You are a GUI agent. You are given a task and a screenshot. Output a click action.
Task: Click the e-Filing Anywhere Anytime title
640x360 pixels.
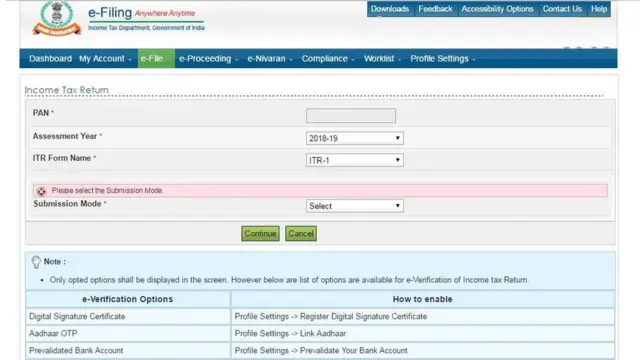point(142,13)
